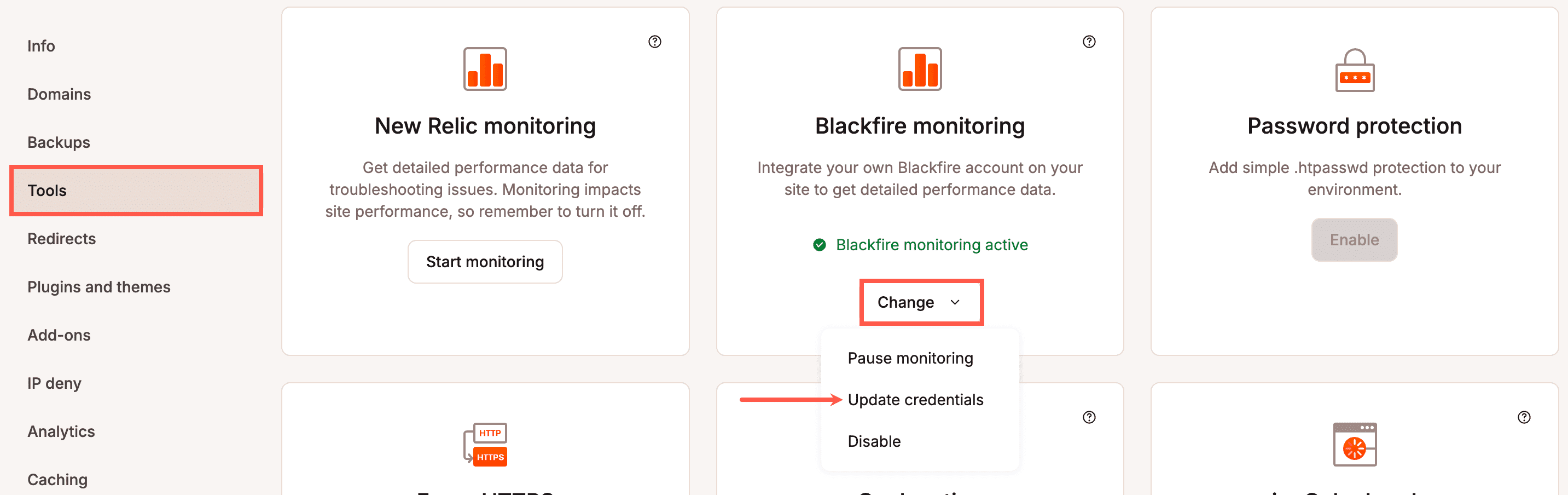1568x495 pixels.
Task: Click the HTTP to HTTPS redirect icon
Action: pyautogui.click(x=485, y=444)
